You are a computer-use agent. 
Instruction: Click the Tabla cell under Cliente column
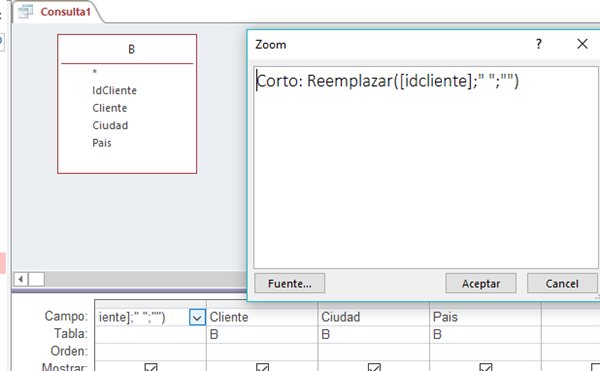(x=262, y=335)
